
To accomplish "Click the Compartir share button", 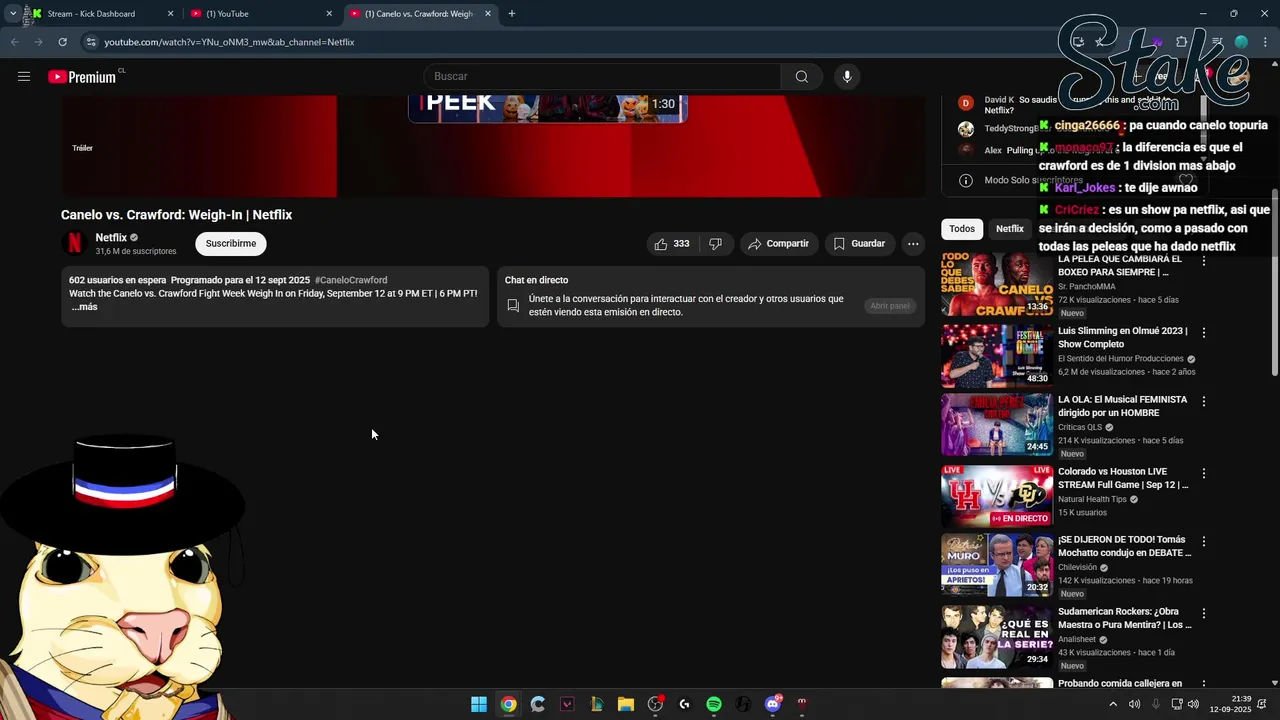I will 779,243.
